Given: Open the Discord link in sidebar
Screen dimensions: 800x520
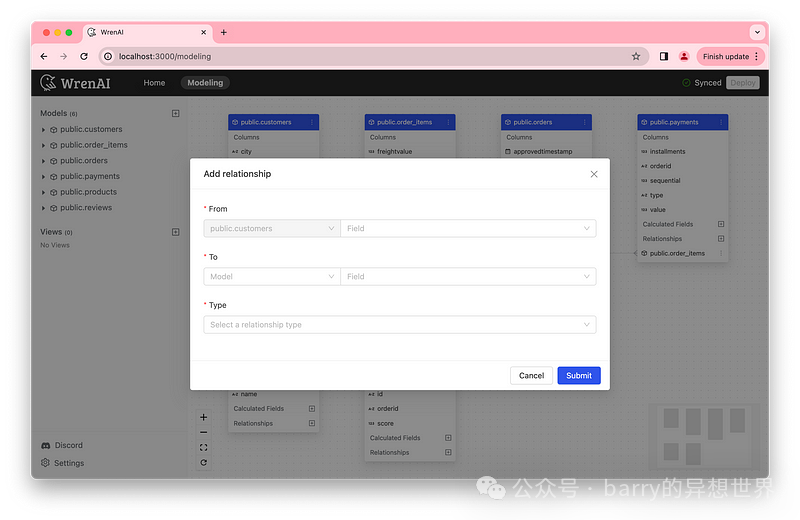Looking at the screenshot, I should point(68,445).
